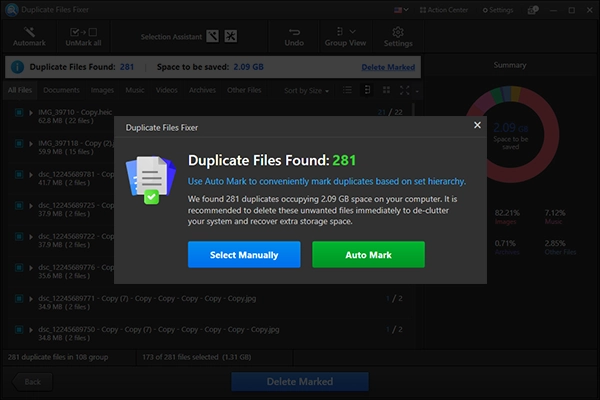
Task: Switch to the Other Files tab
Action: tap(244, 90)
